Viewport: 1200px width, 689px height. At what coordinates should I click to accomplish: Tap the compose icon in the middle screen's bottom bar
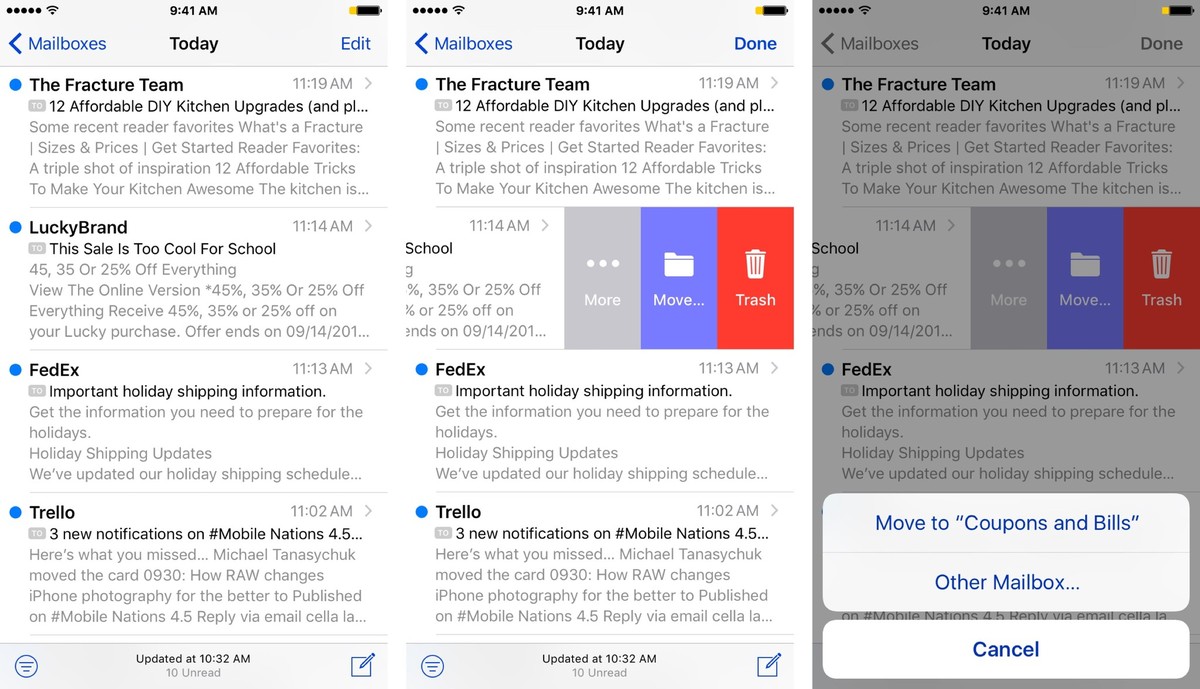768,666
